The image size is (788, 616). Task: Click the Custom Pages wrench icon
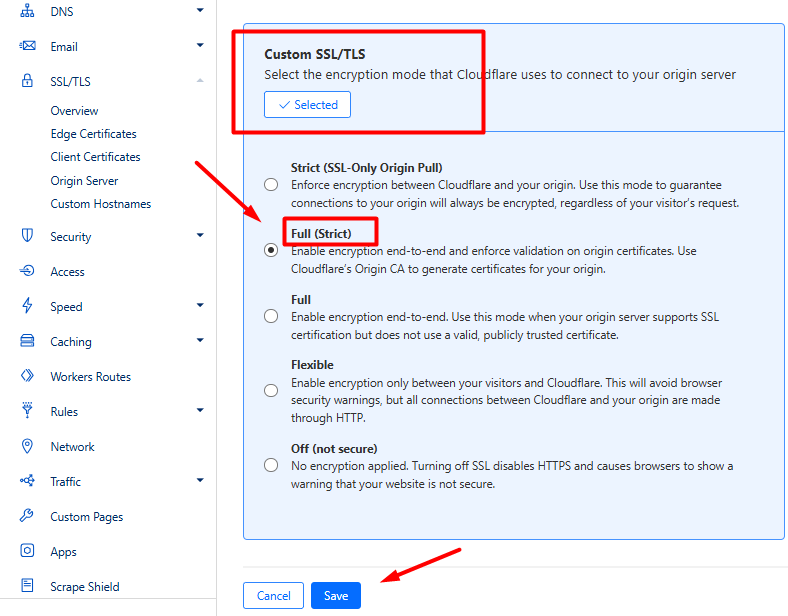[28, 516]
